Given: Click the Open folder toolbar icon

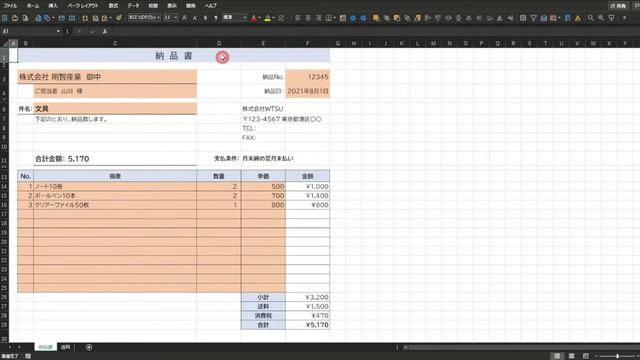Looking at the screenshot, I should (15, 18).
